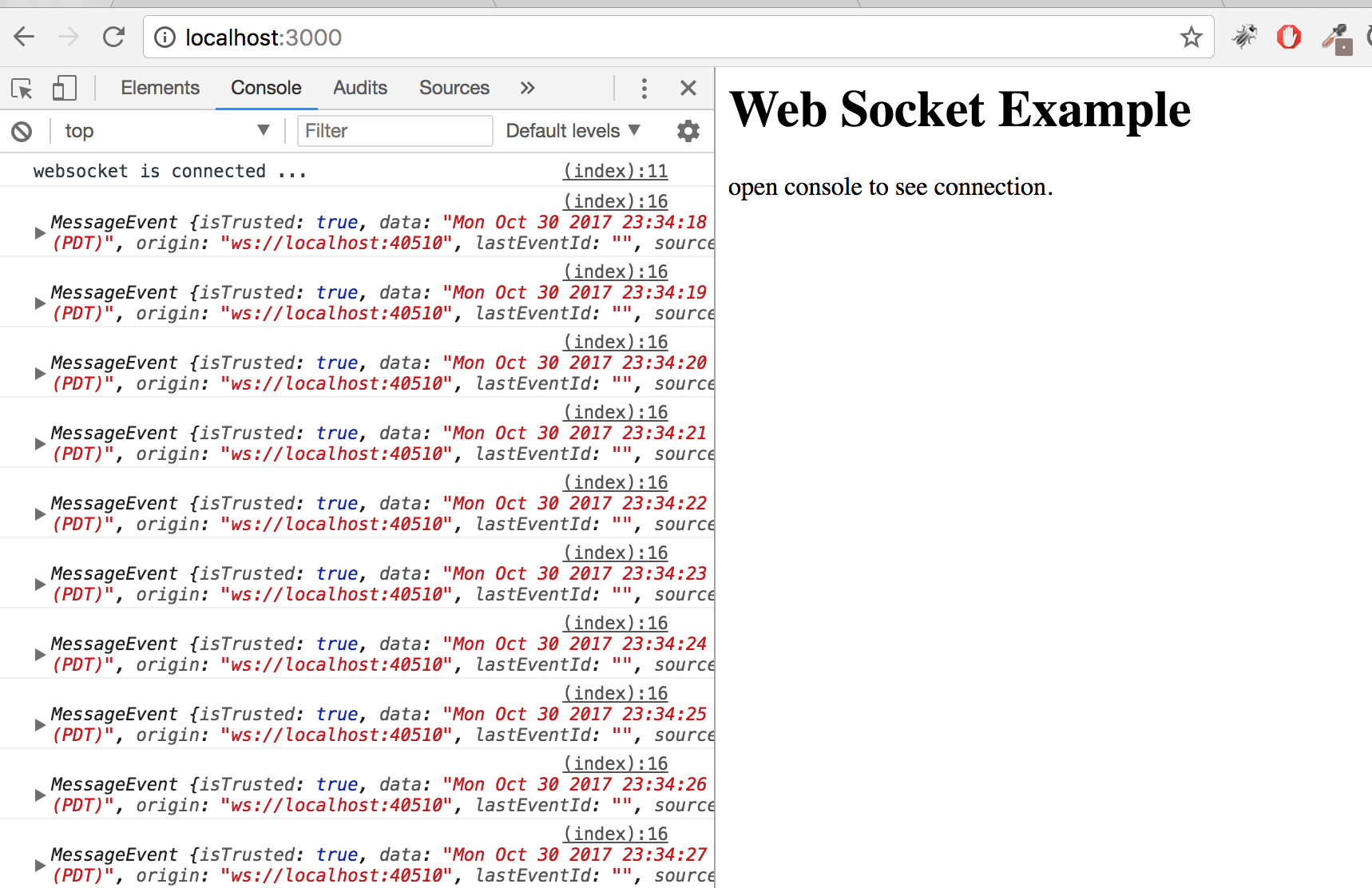Click the red hand extension icon

coord(1288,37)
